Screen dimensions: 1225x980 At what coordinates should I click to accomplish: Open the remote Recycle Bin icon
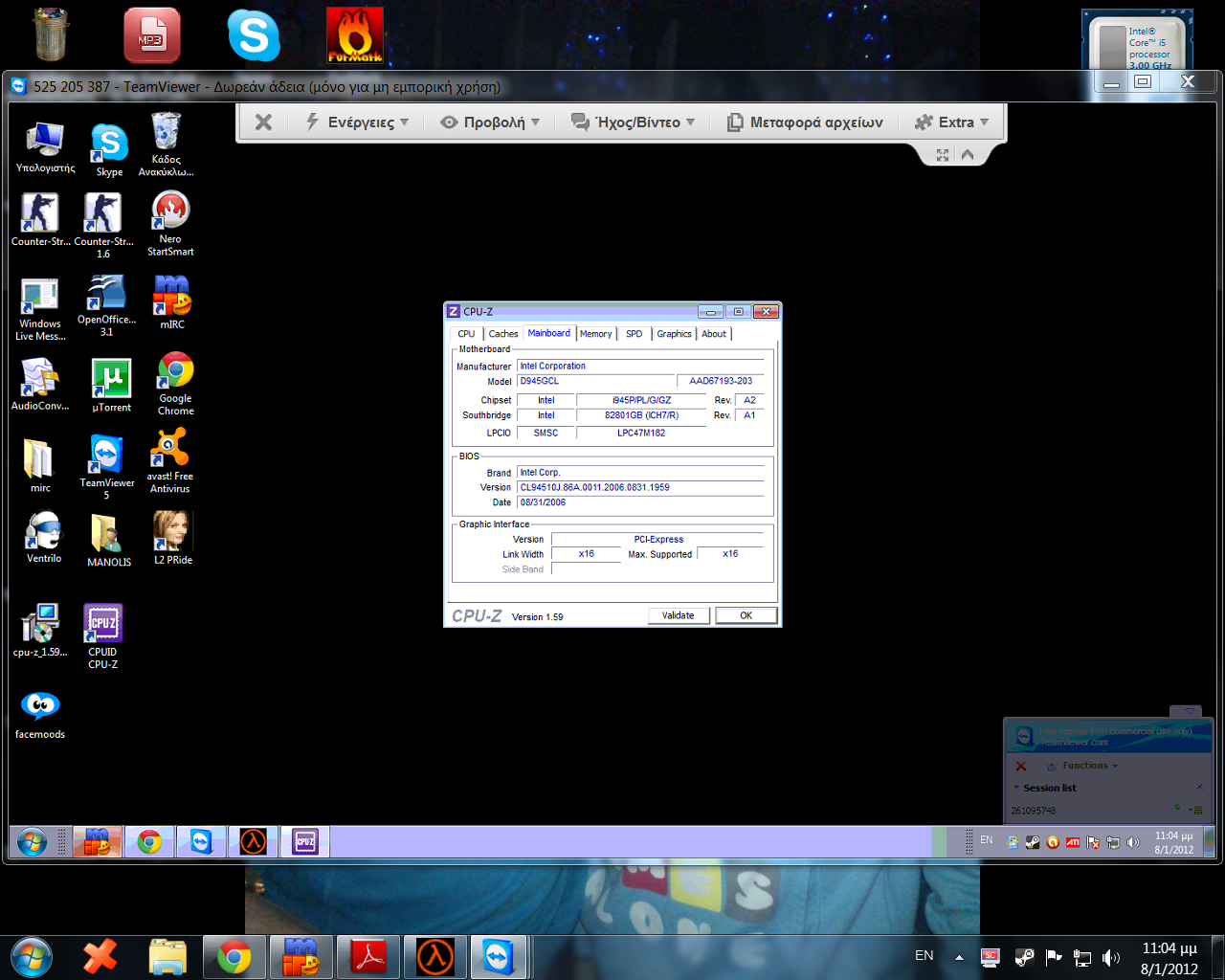[x=166, y=145]
